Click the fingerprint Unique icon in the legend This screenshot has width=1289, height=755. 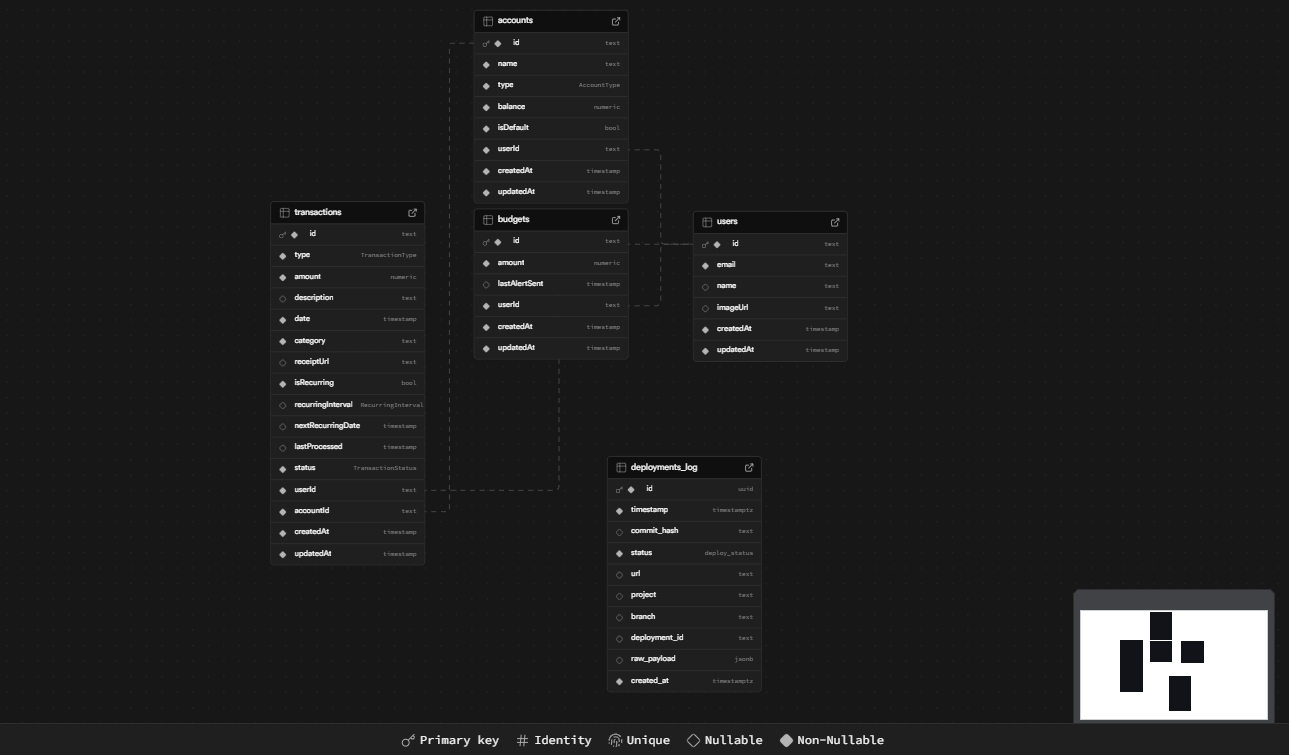[615, 741]
